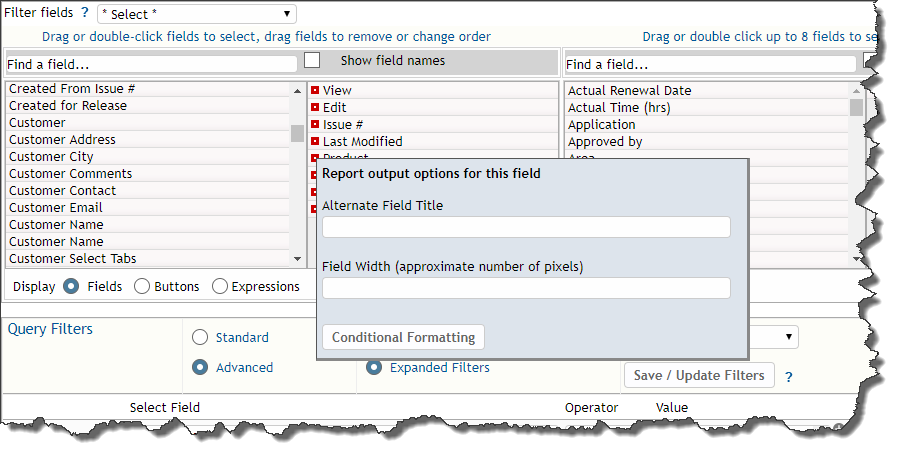Choose the Expressions display radio option
908x465 pixels.
(x=219, y=286)
